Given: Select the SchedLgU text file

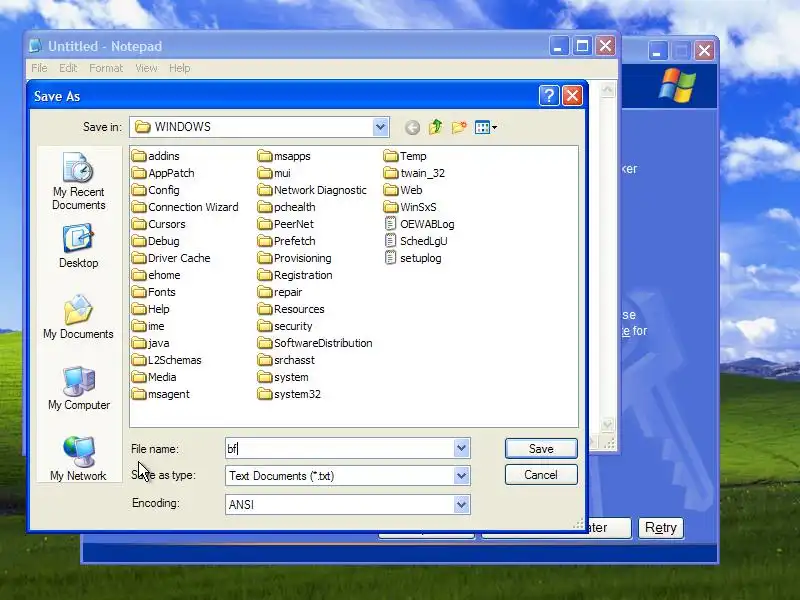Looking at the screenshot, I should pos(415,241).
